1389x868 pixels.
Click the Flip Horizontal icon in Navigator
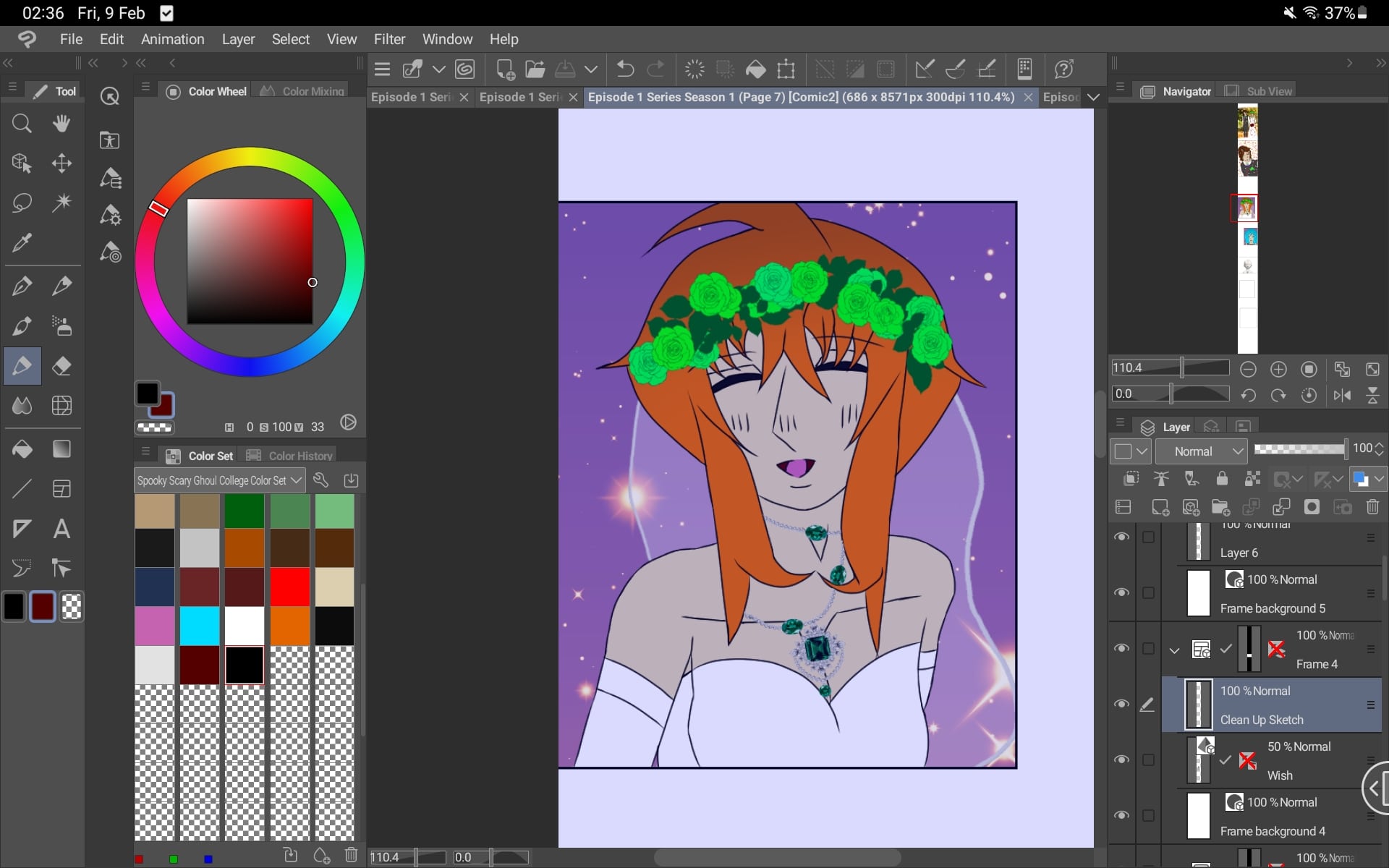click(1342, 395)
